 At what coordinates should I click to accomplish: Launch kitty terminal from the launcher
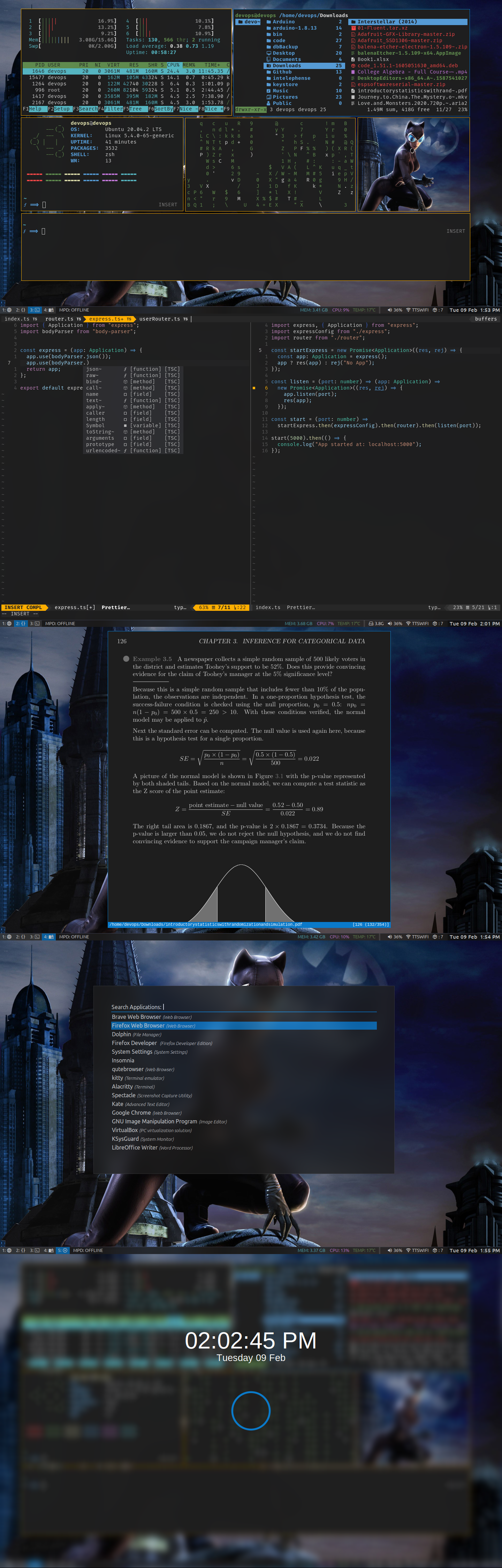[x=244, y=1077]
